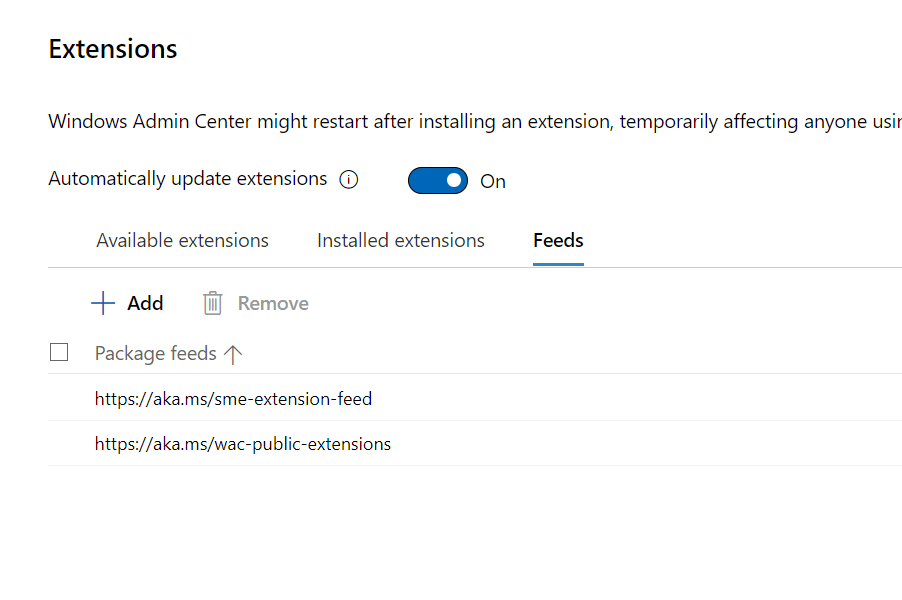Click the trash can Remove icon

[212, 303]
